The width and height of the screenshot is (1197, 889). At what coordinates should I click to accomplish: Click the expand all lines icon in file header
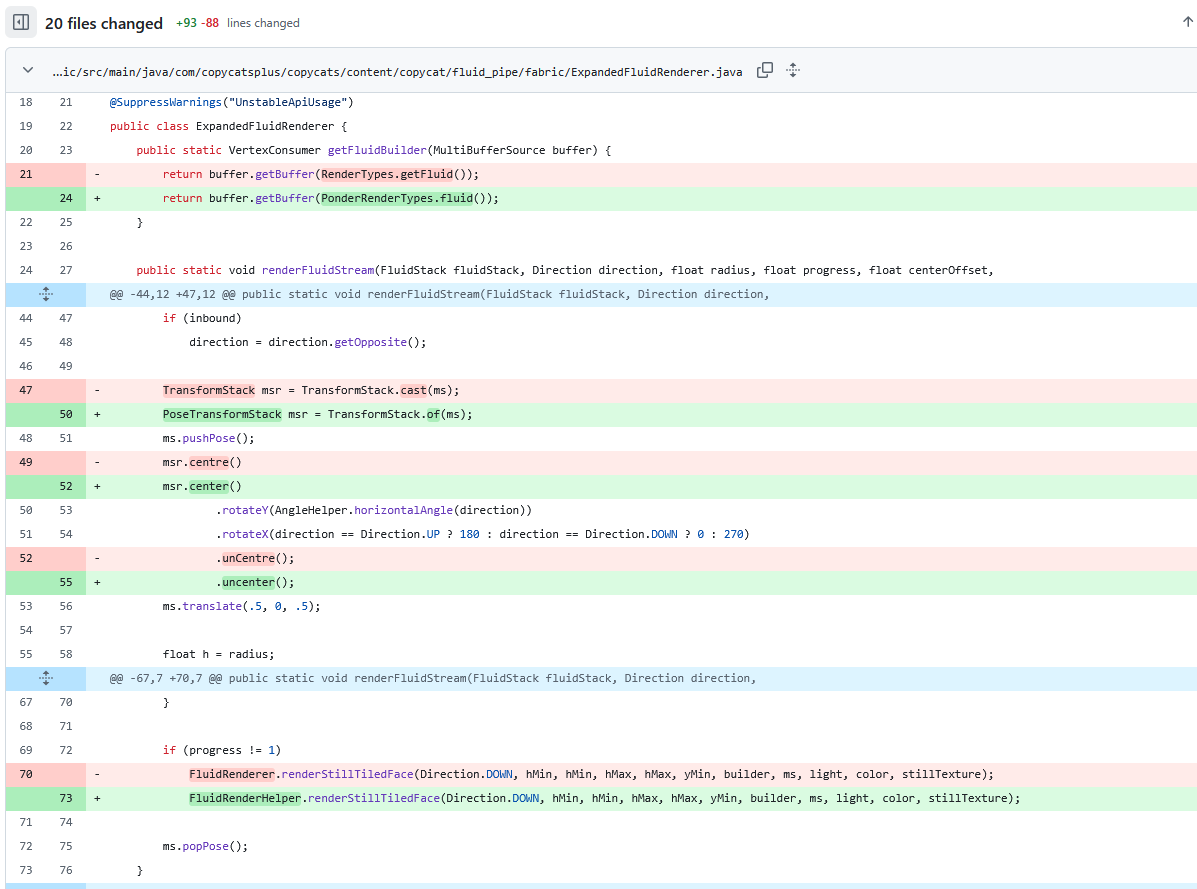[x=793, y=71]
